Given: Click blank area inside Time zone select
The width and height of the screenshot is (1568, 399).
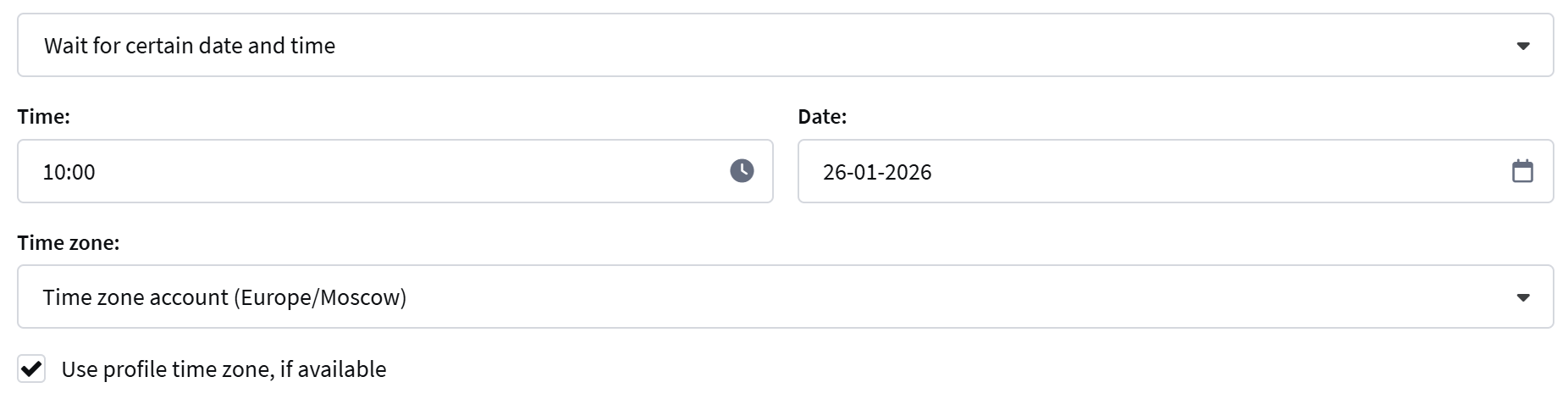Looking at the screenshot, I should 847,297.
